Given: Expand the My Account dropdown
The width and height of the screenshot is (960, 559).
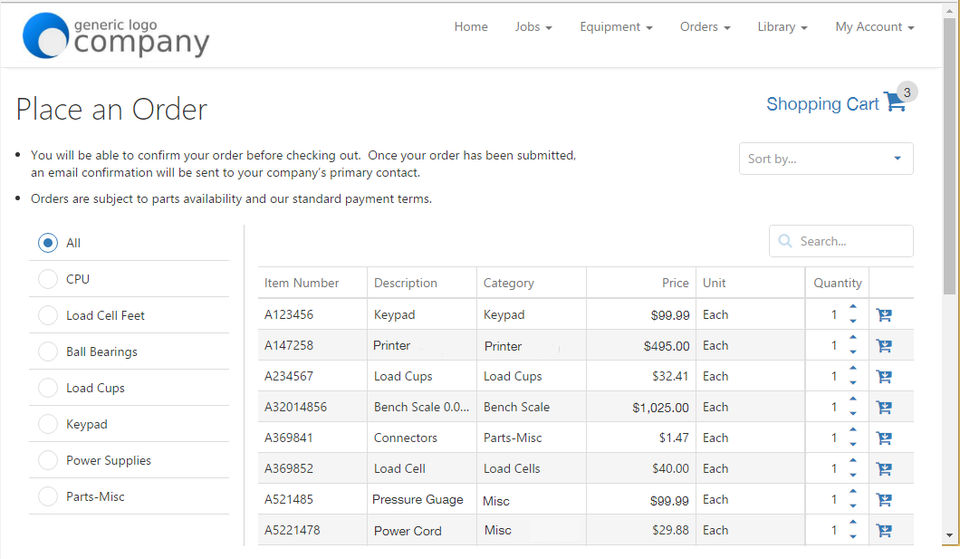Looking at the screenshot, I should 874,27.
